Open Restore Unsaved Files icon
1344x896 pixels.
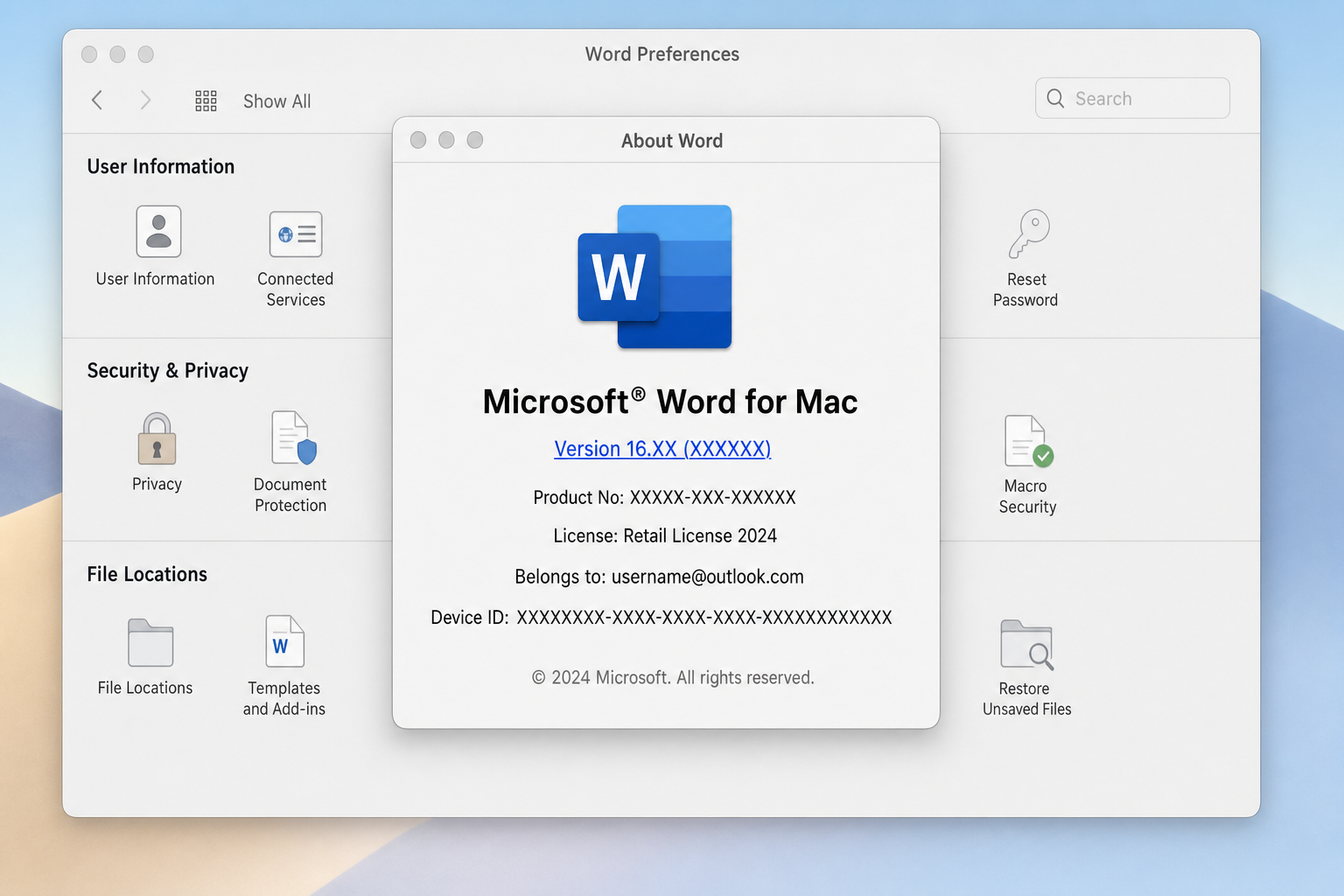[x=1027, y=645]
